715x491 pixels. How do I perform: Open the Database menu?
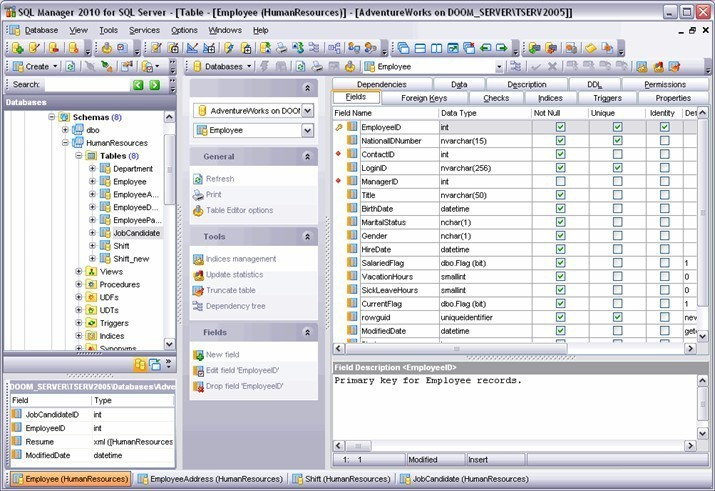pyautogui.click(x=41, y=30)
